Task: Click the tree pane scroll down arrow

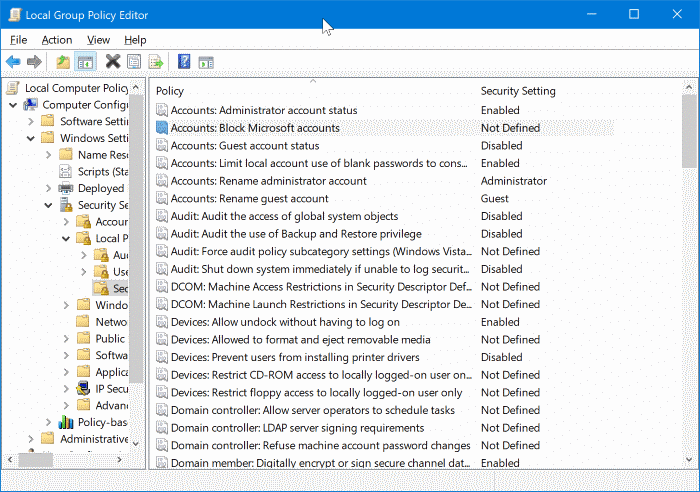Action: (136, 444)
